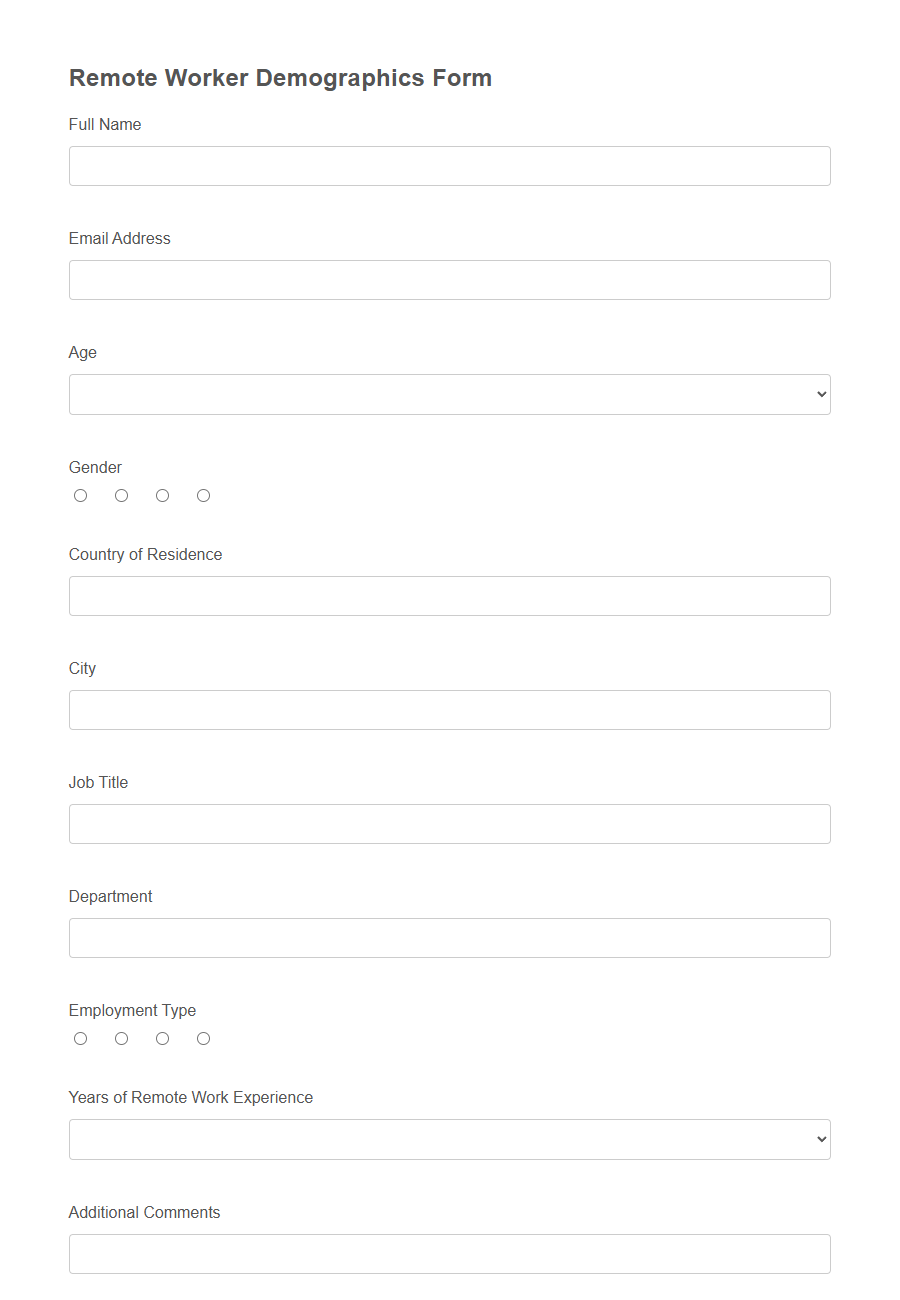Click the City input field
Screen dimensions: 900x1300
tap(449, 710)
